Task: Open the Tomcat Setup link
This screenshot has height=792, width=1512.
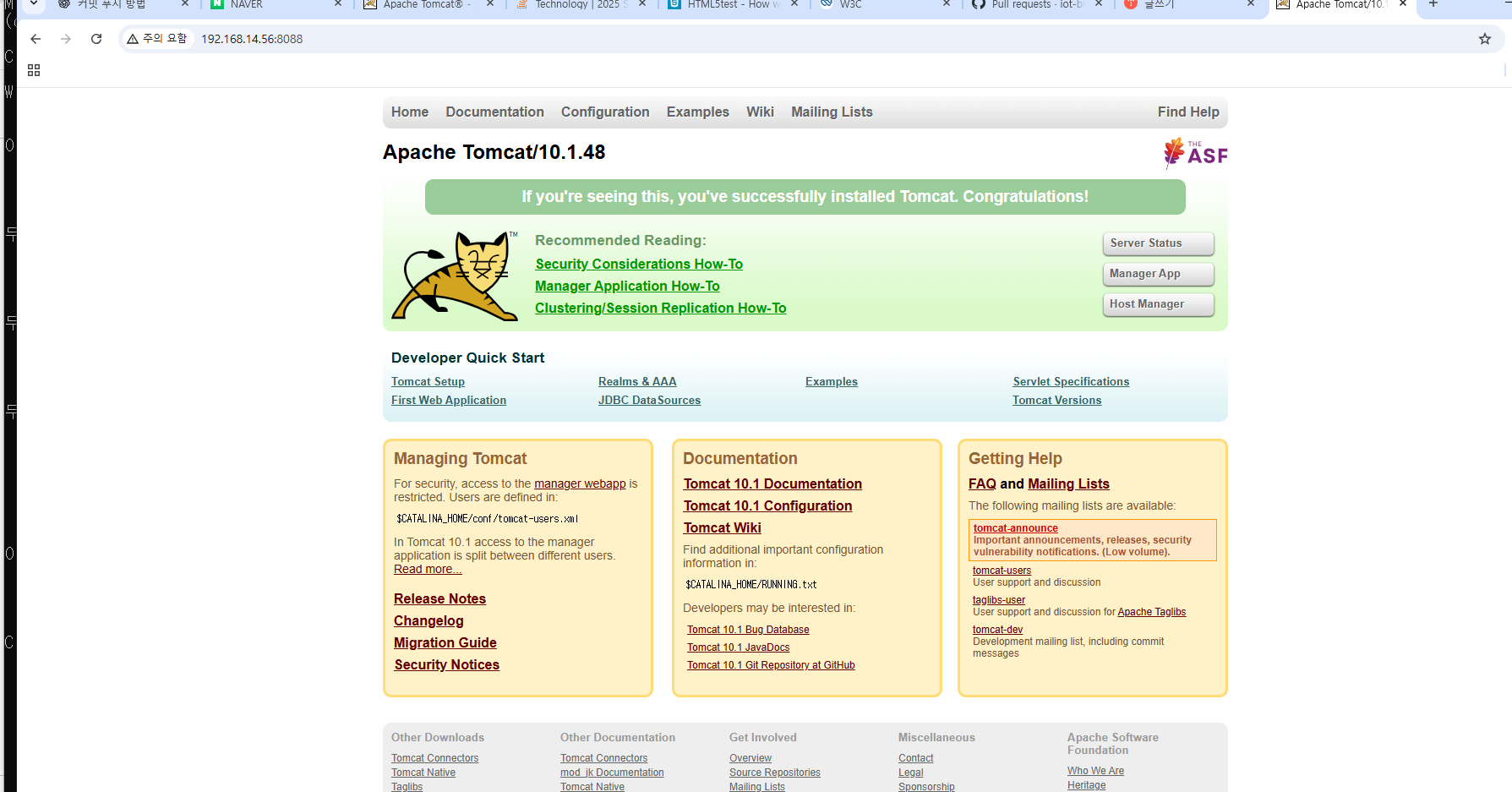Action: [428, 381]
